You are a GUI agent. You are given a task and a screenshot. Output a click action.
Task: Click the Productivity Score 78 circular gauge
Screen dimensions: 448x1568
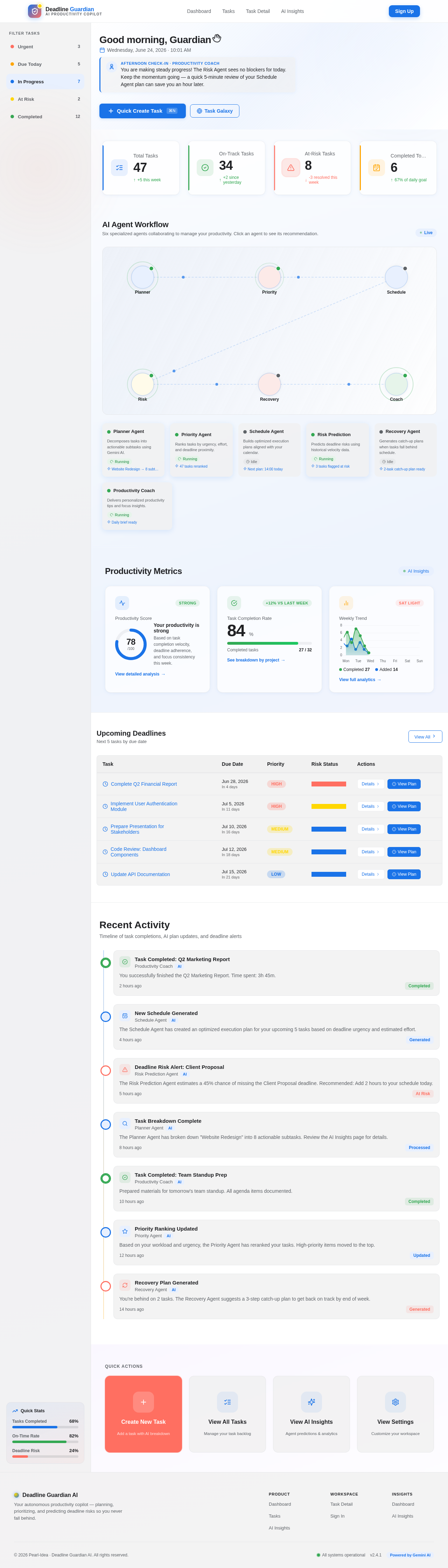pos(131,644)
